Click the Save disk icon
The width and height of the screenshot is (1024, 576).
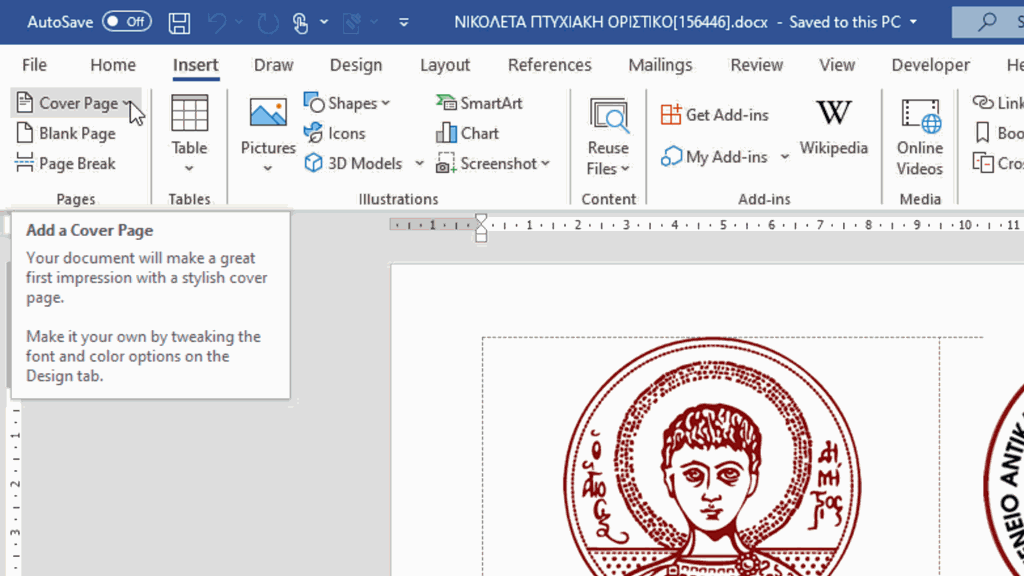179,23
